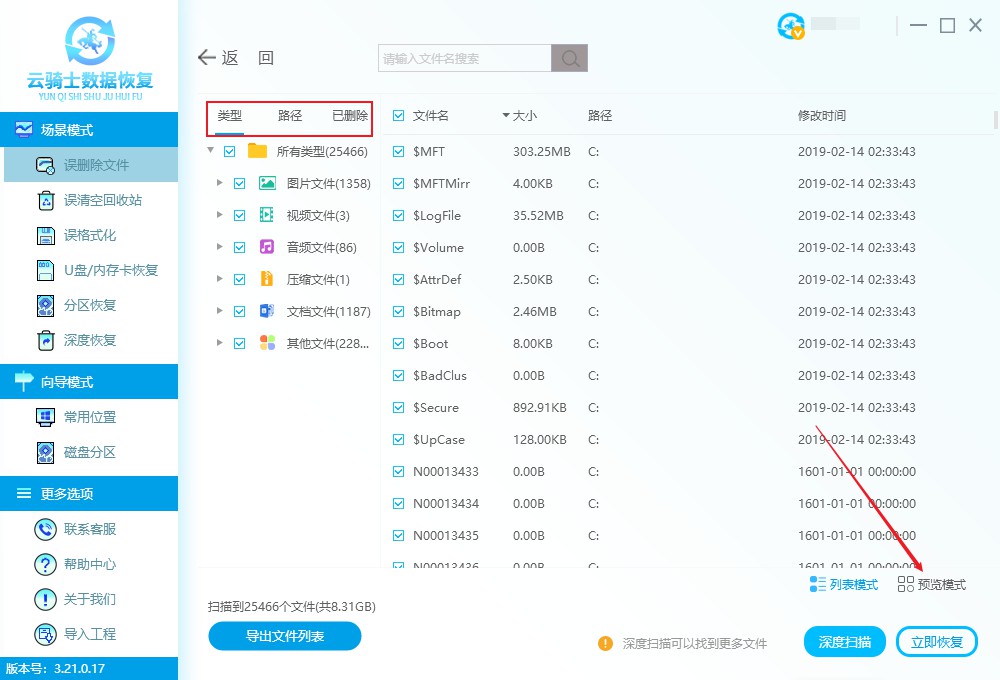Click the 图片文件 picture type icon
Viewport: 1000px width, 680px height.
tap(267, 183)
